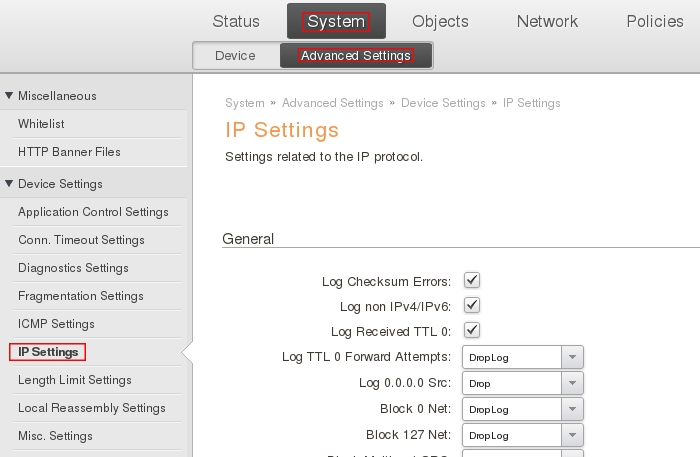Open the Objects tab
Viewport: 700px width, 457px height.
440,21
